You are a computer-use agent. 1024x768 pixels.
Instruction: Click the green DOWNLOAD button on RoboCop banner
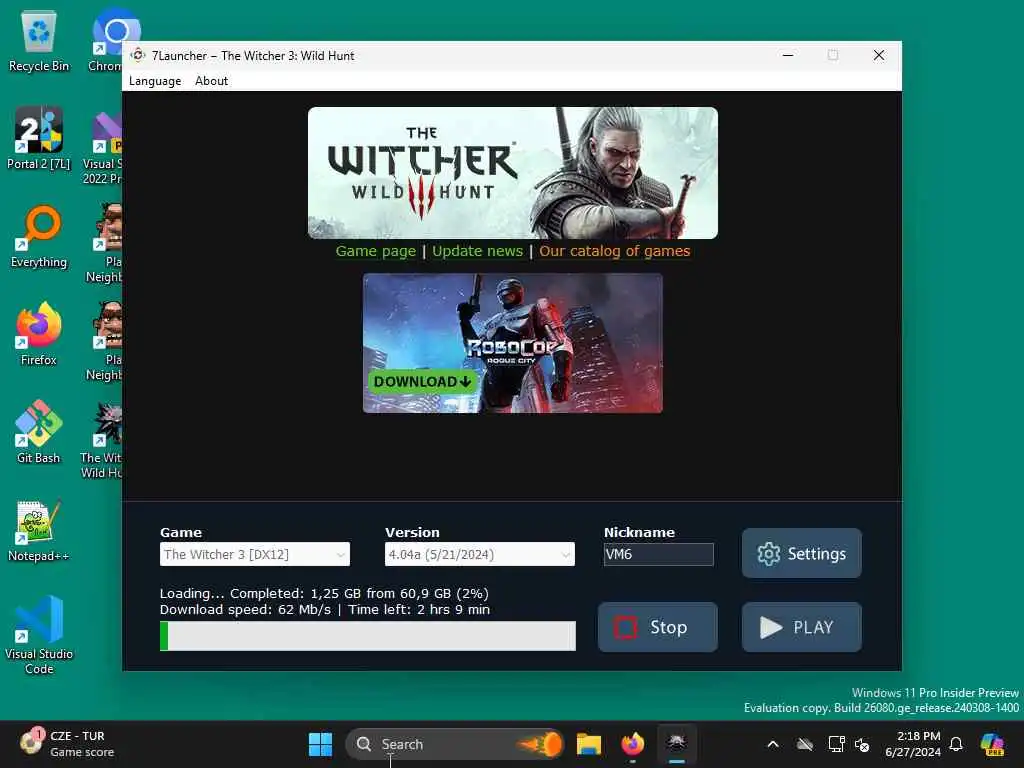[423, 381]
